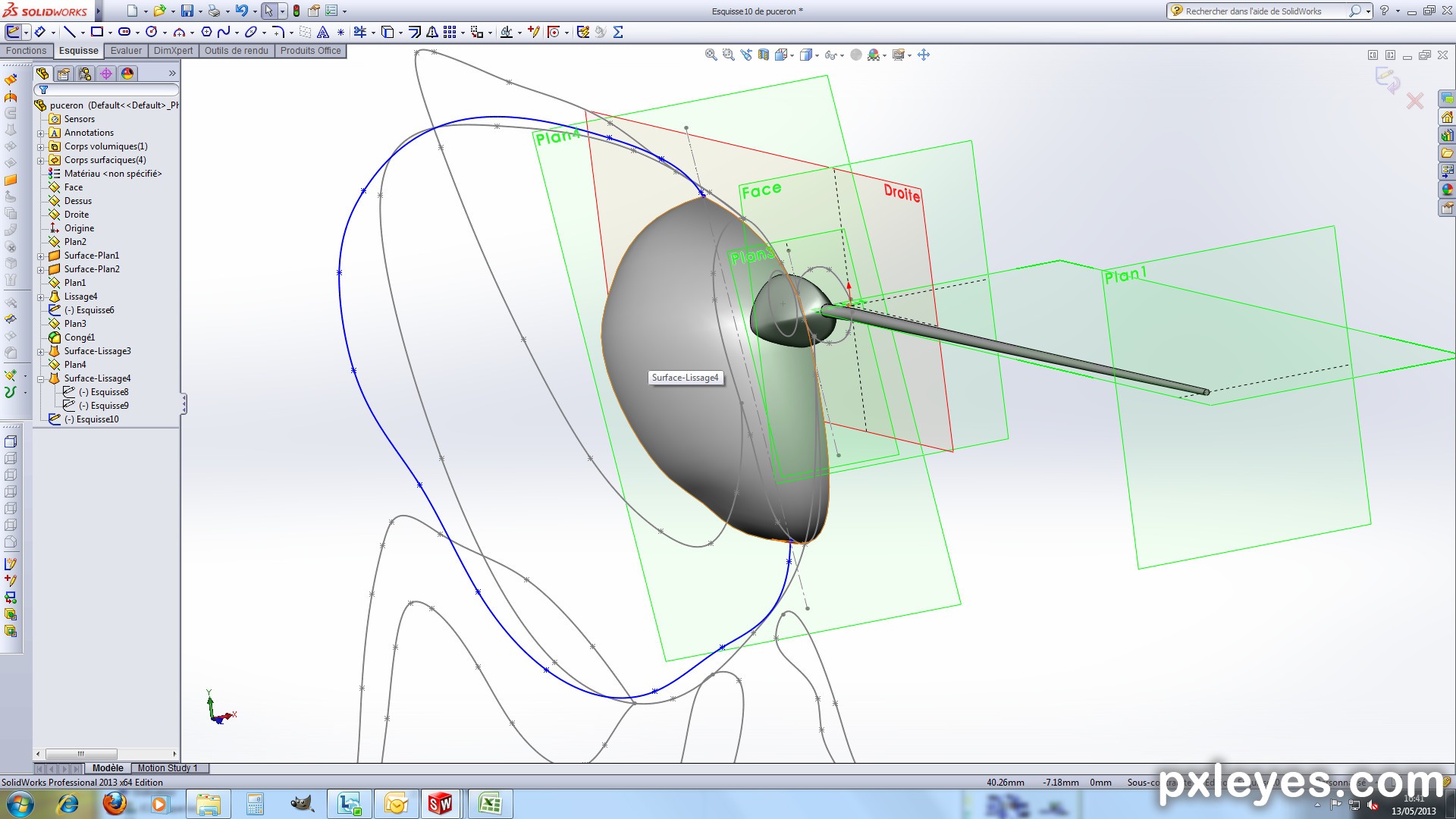Click the exit sketch confirmation corner icon
This screenshot has width=1456, height=819.
1388,79
